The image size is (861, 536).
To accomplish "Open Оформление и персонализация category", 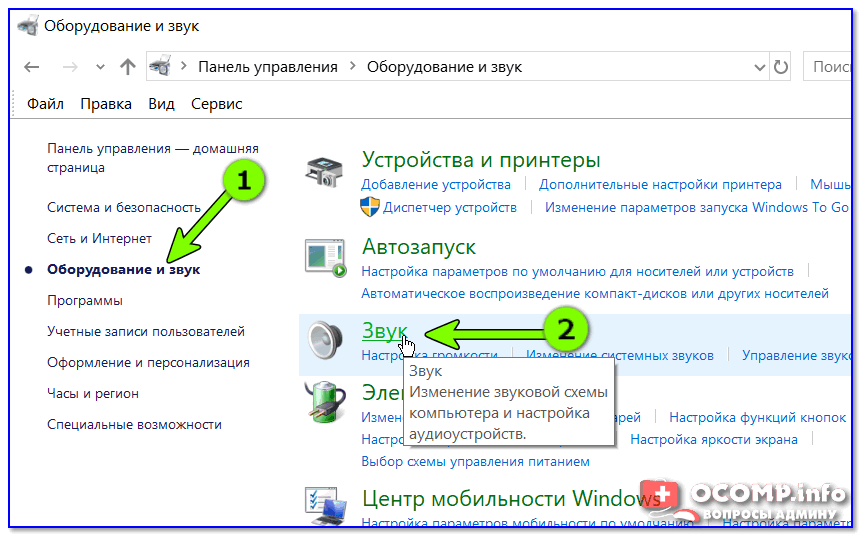I will pos(148,362).
